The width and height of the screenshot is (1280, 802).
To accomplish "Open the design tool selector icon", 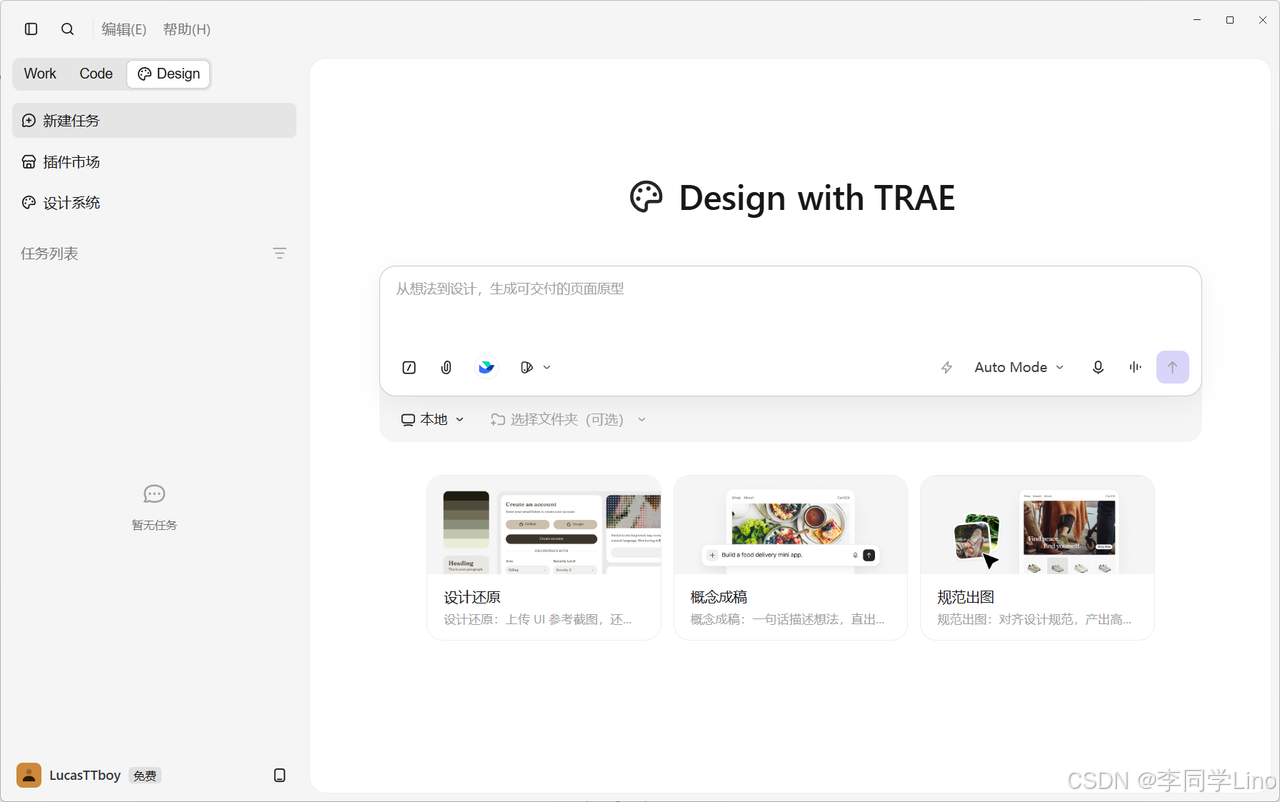I will pos(526,367).
